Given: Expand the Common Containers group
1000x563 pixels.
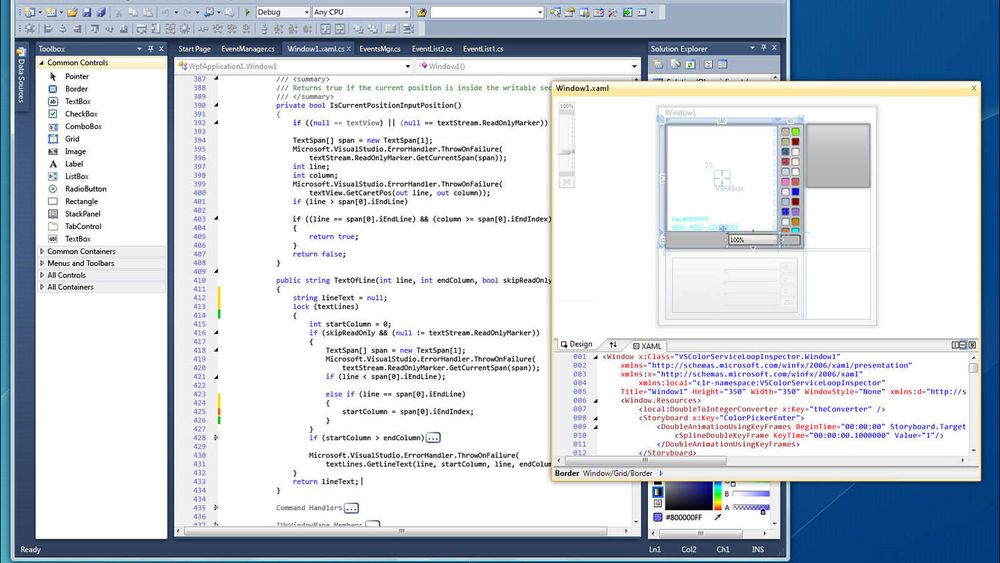Looking at the screenshot, I should coord(42,251).
